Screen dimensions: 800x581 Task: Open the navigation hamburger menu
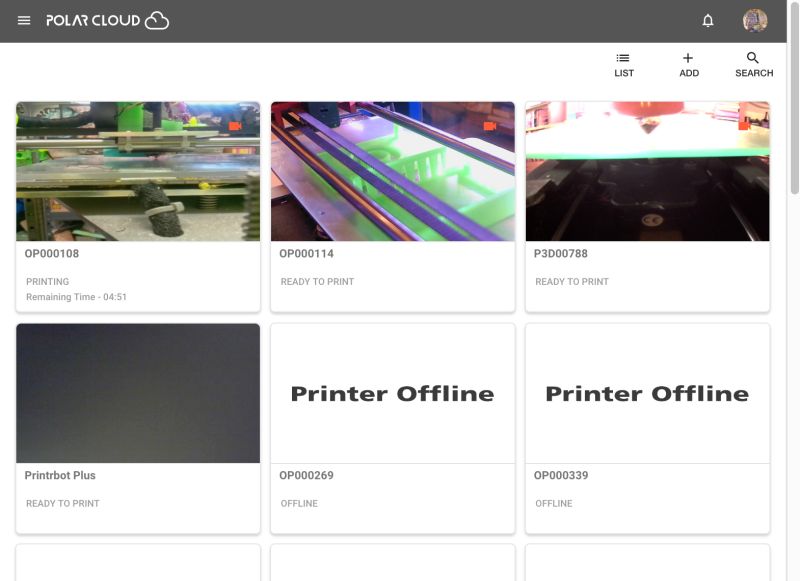(23, 19)
